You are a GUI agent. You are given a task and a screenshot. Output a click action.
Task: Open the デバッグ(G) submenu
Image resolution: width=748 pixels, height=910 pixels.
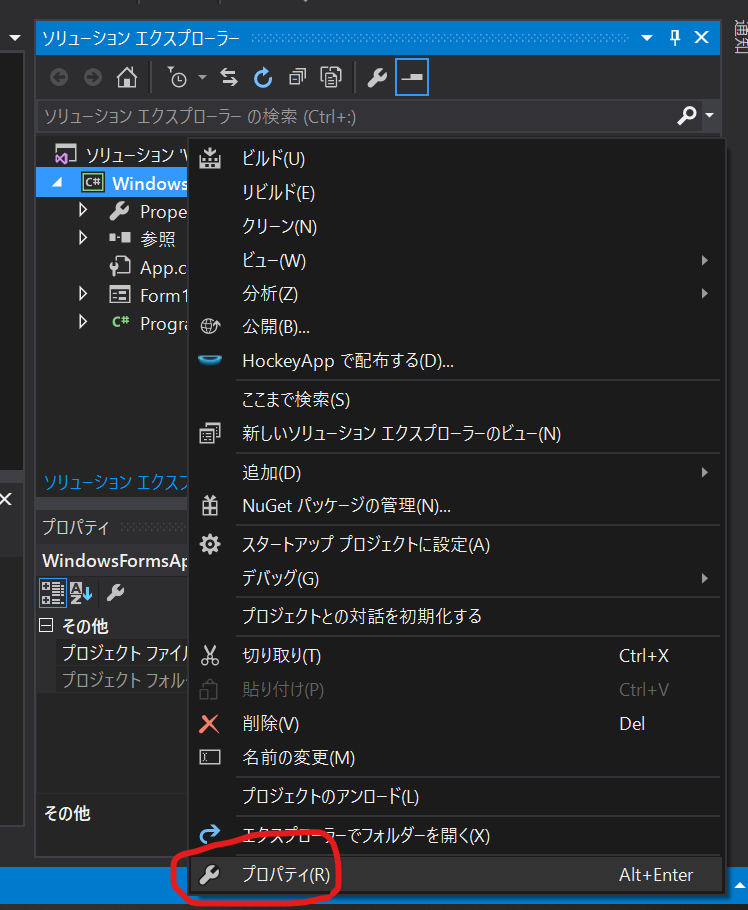457,578
